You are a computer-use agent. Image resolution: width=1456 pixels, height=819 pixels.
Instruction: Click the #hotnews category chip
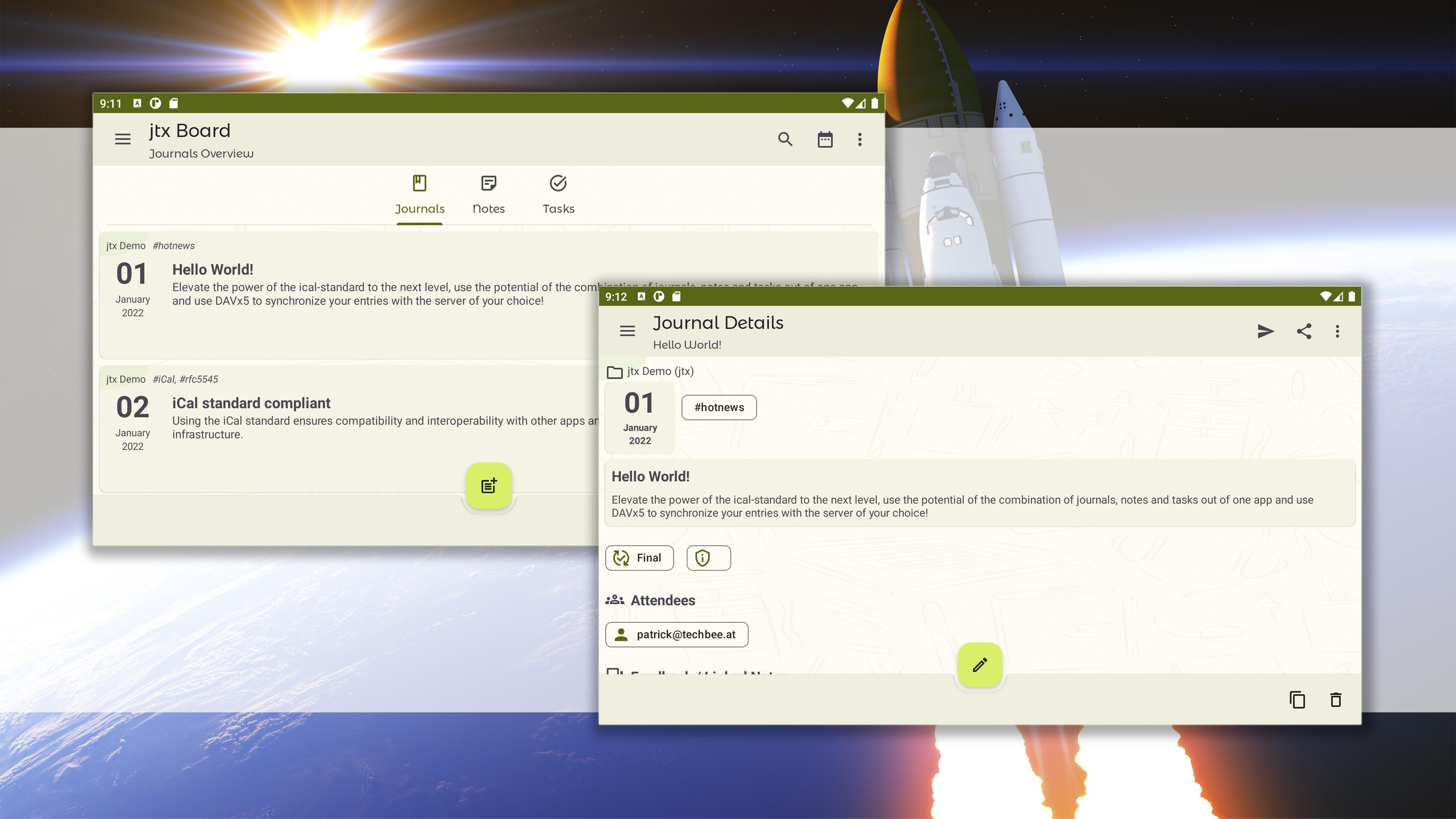coord(719,408)
